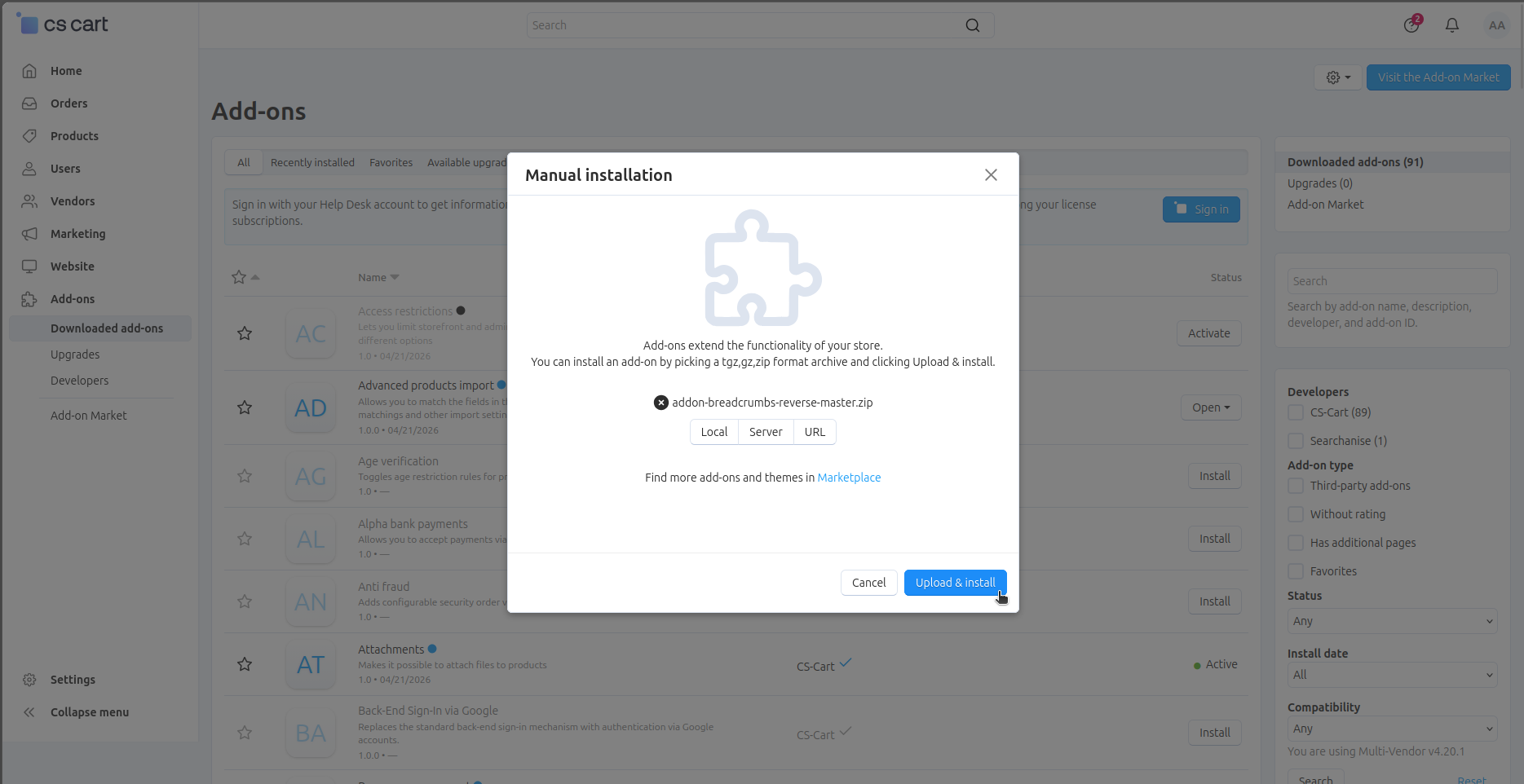Screen dimensions: 1524x784
Task: Switch to Favorites tab
Action: pyautogui.click(x=391, y=162)
